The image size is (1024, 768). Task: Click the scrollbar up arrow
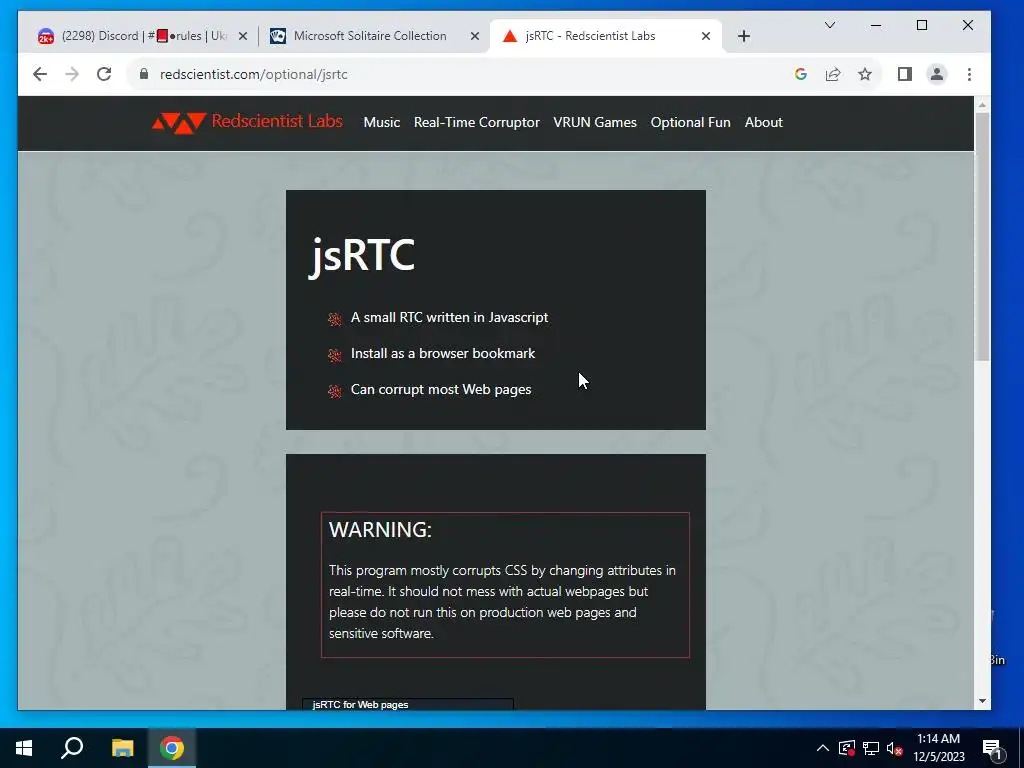[982, 104]
